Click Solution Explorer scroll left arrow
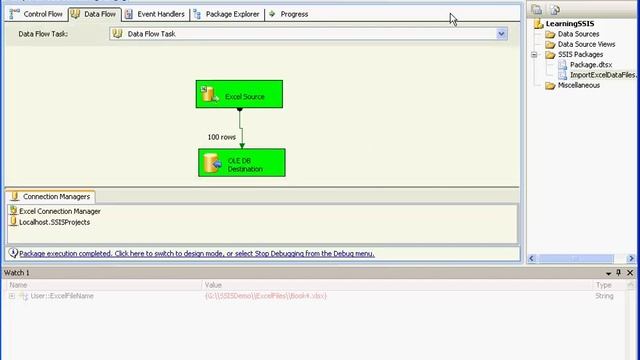The height and width of the screenshot is (360, 640). (x=531, y=258)
